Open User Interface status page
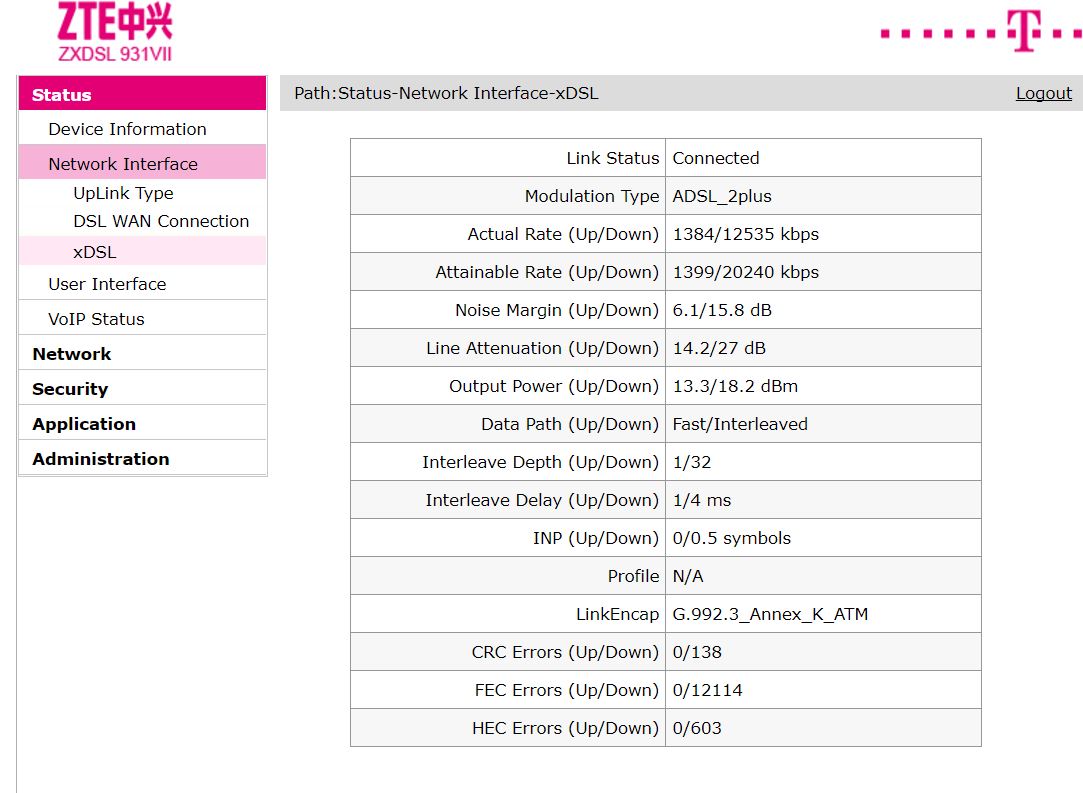The image size is (1083, 793). pos(107,284)
